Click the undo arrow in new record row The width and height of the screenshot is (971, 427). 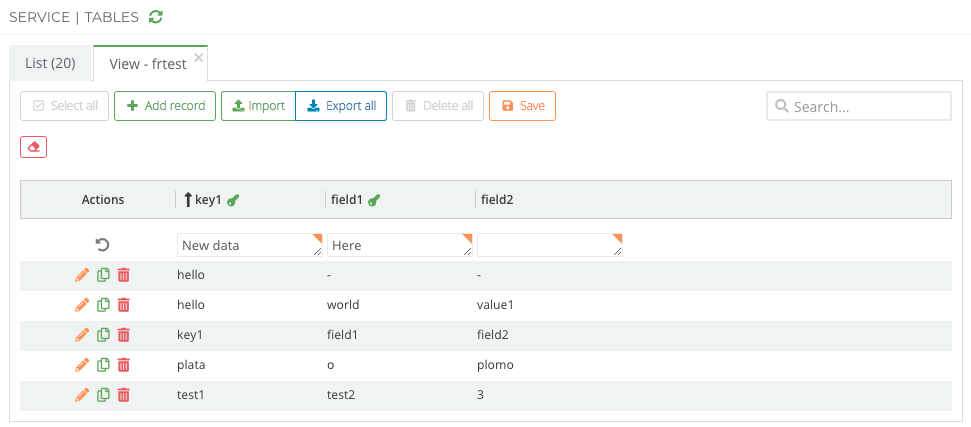pyautogui.click(x=102, y=245)
